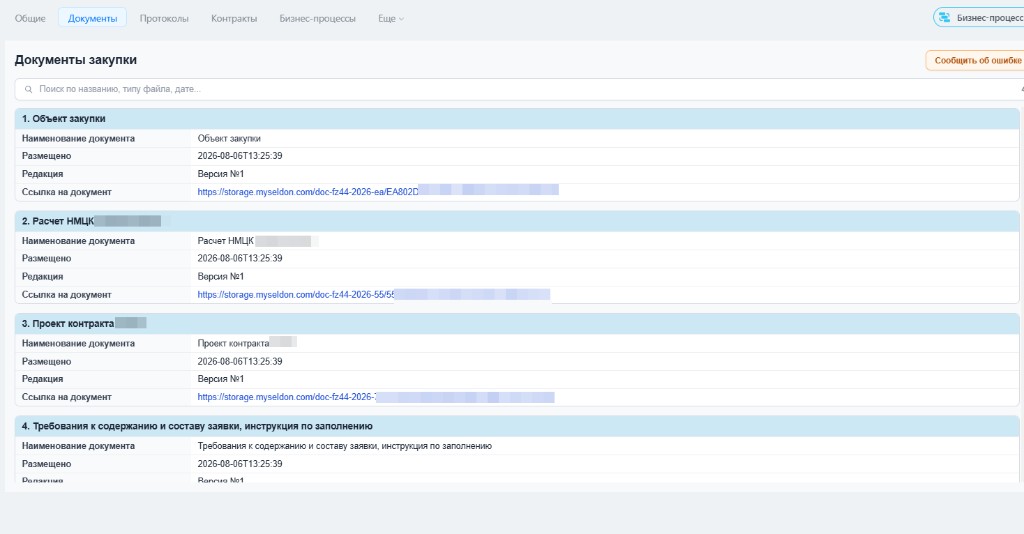Image resolution: width=1024 pixels, height=534 pixels.
Task: Select section header 2. Расчет НМЦК
Action: point(517,221)
